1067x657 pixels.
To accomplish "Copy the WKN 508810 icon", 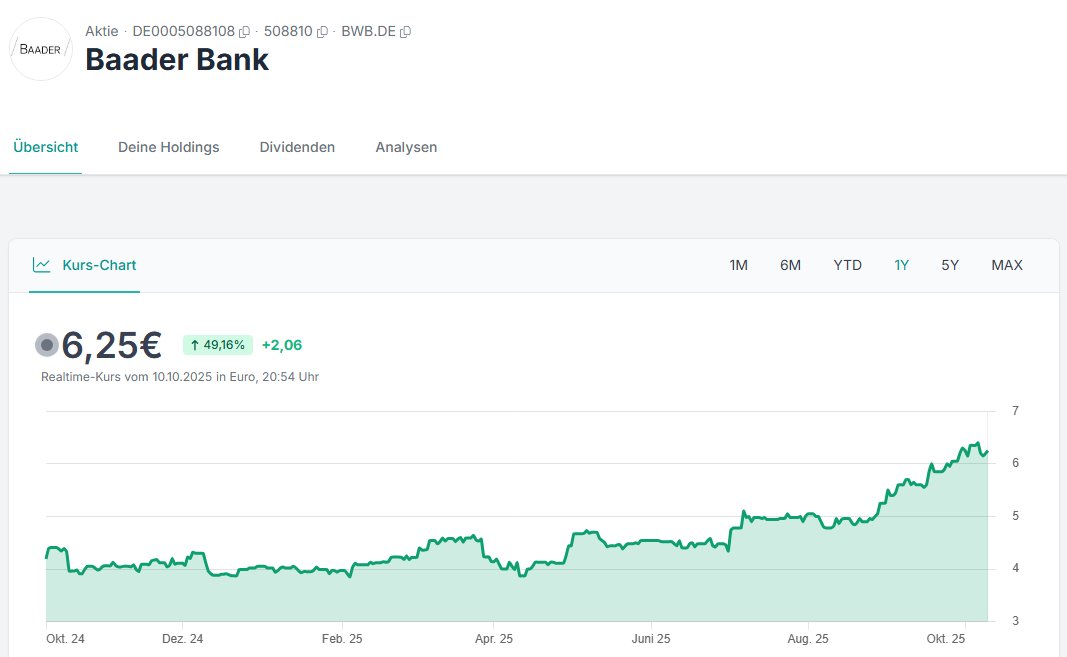I will pyautogui.click(x=323, y=32).
